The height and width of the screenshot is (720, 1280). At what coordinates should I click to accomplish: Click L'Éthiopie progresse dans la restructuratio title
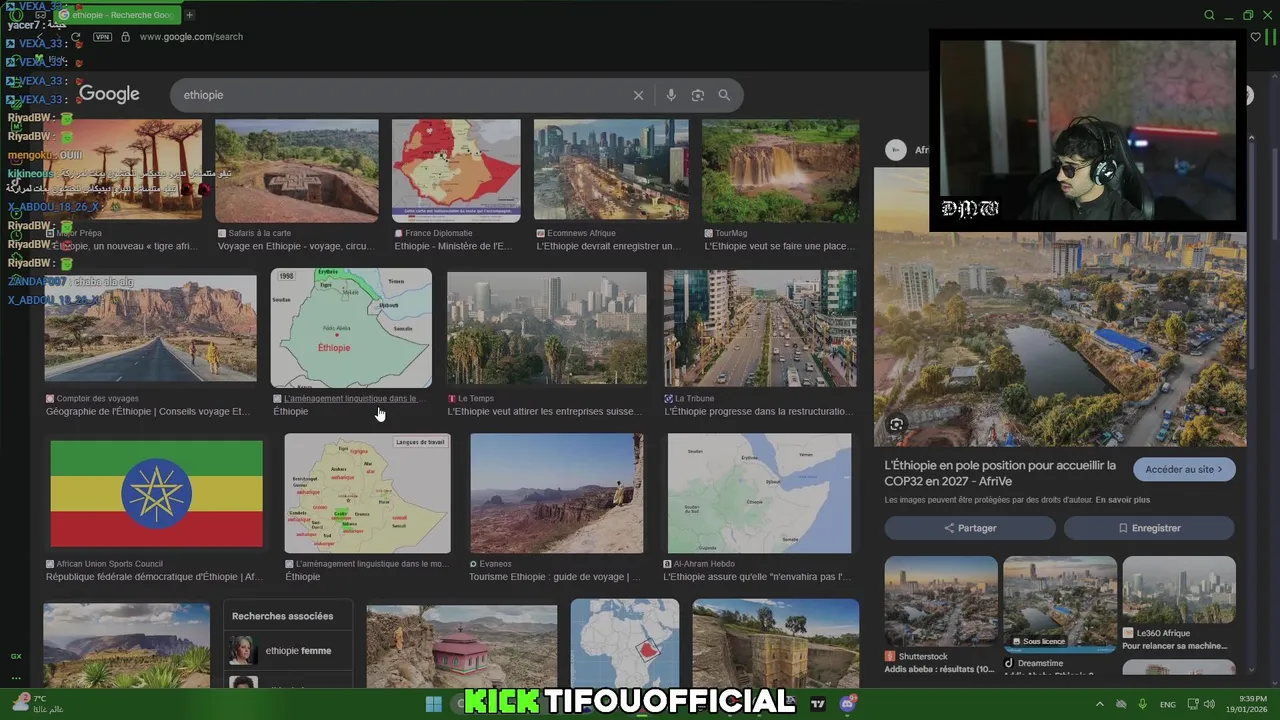(x=759, y=411)
